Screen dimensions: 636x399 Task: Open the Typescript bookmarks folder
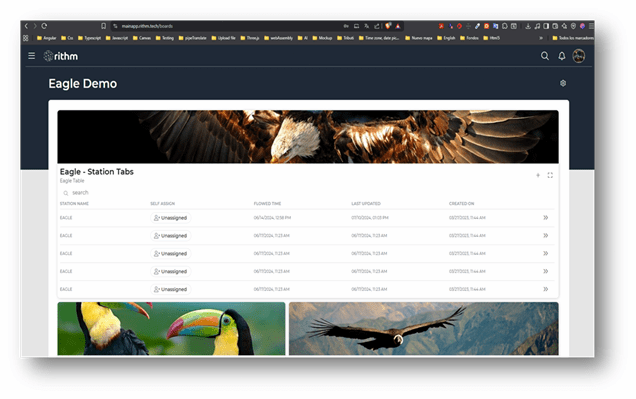coord(89,38)
